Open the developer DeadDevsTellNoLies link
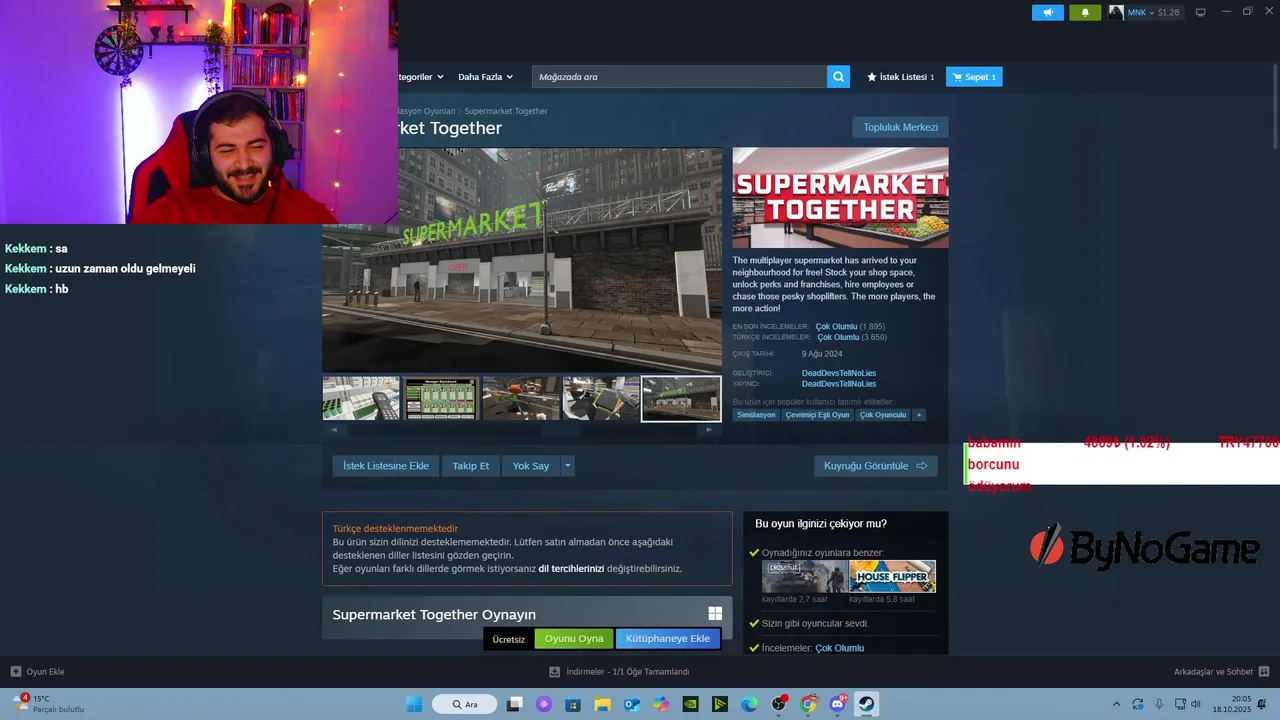1280x720 pixels. pos(839,374)
